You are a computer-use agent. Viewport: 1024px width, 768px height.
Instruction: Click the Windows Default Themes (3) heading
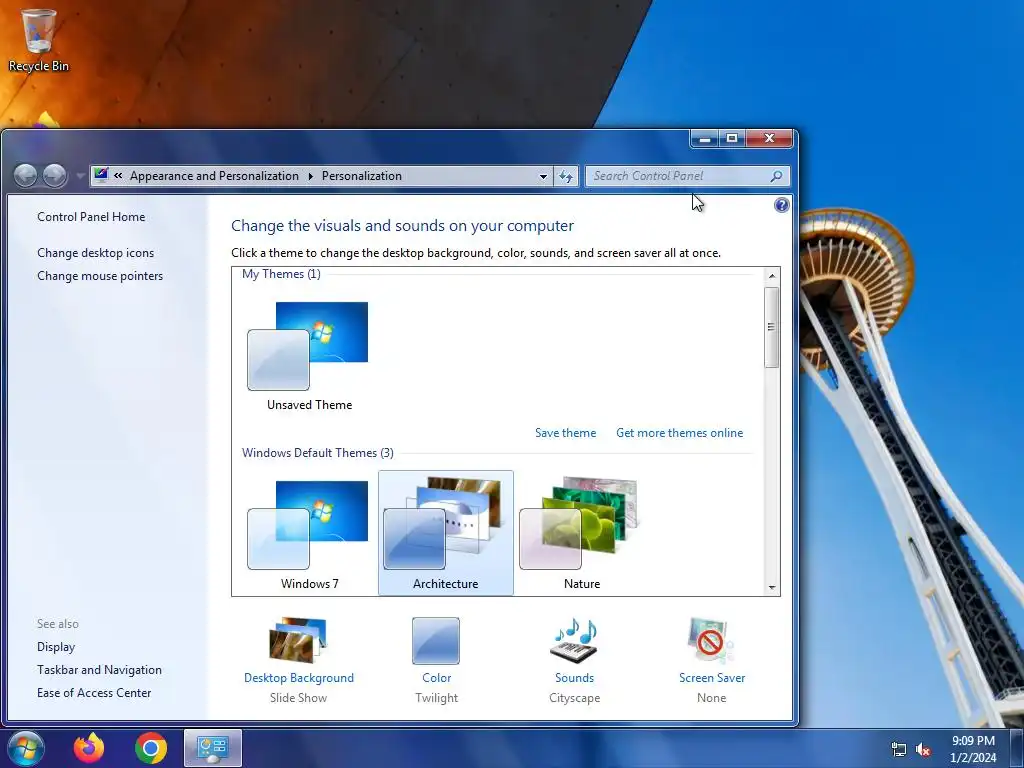317,453
